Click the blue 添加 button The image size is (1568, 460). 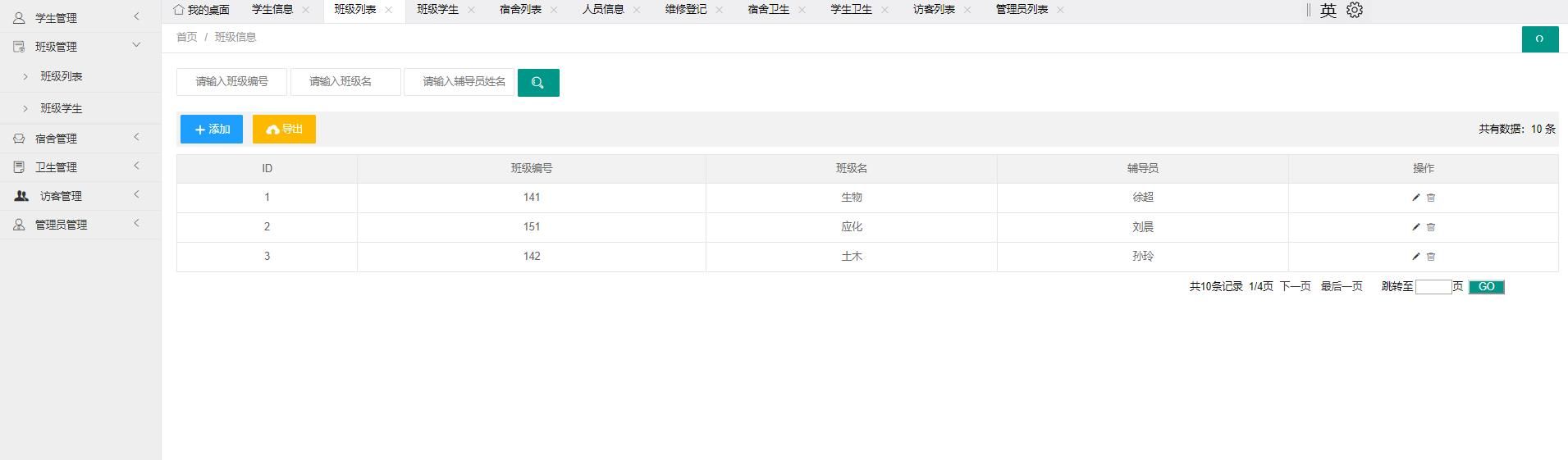(x=212, y=130)
